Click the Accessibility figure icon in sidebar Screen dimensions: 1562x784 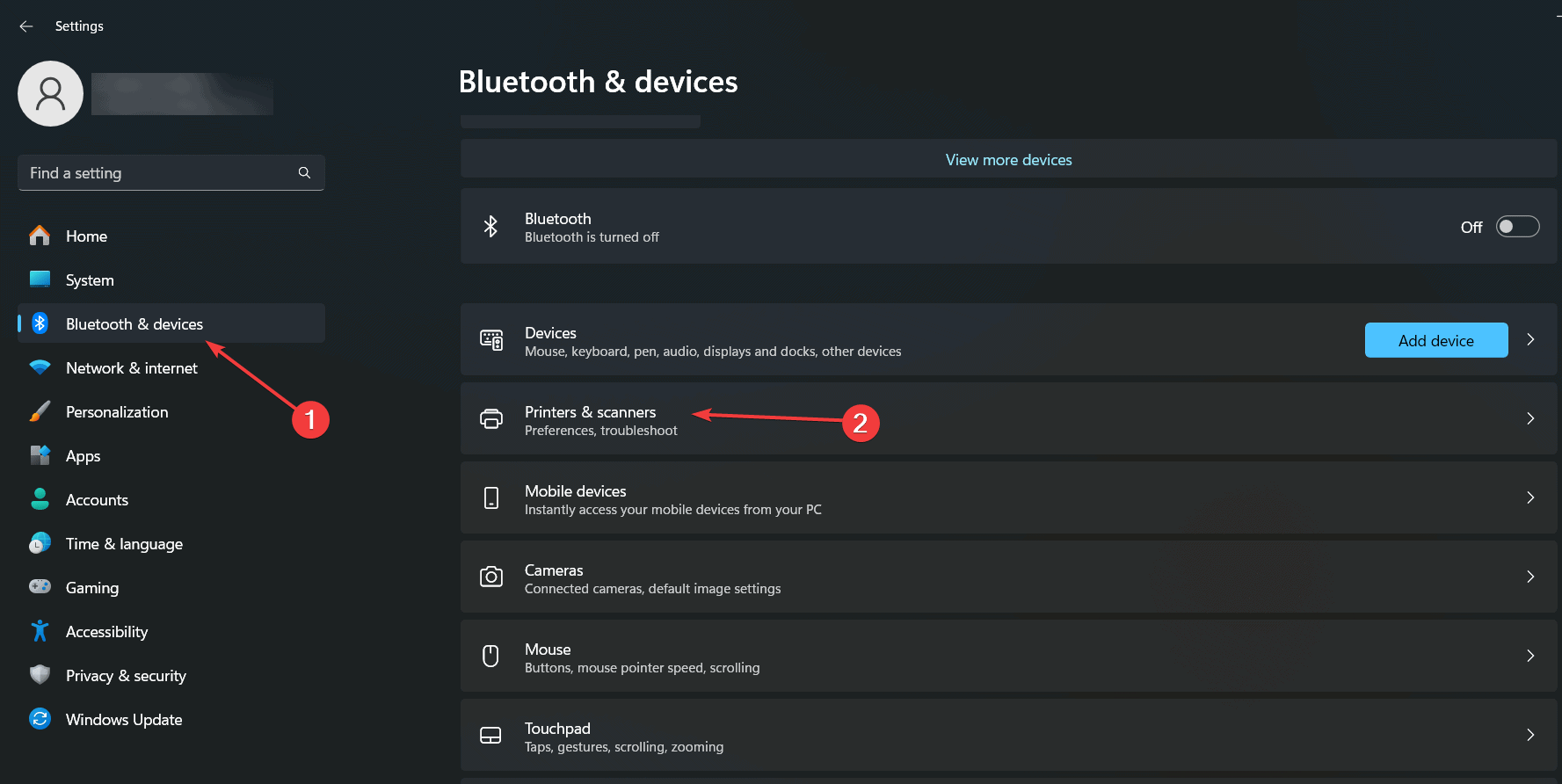[x=40, y=631]
